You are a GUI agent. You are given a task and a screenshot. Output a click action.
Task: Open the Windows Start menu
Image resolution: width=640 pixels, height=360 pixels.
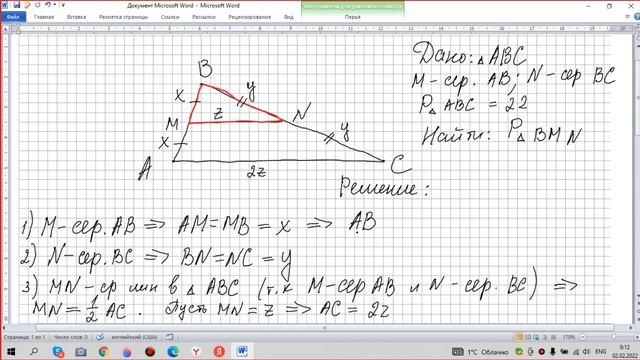(x=11, y=351)
